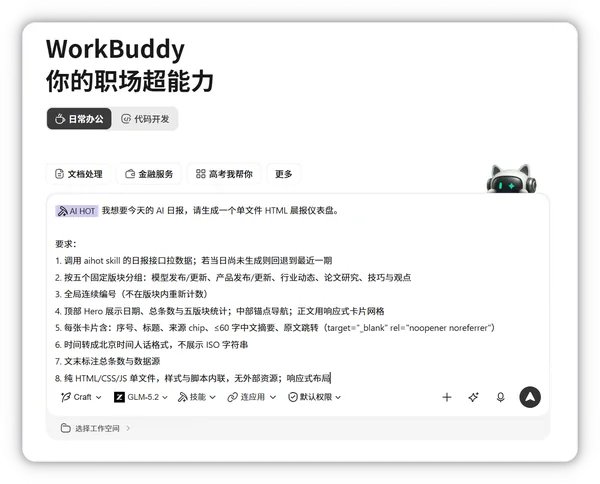Click 选择工作空间 workspace selector
This screenshot has width=600, height=484.
coord(96,428)
